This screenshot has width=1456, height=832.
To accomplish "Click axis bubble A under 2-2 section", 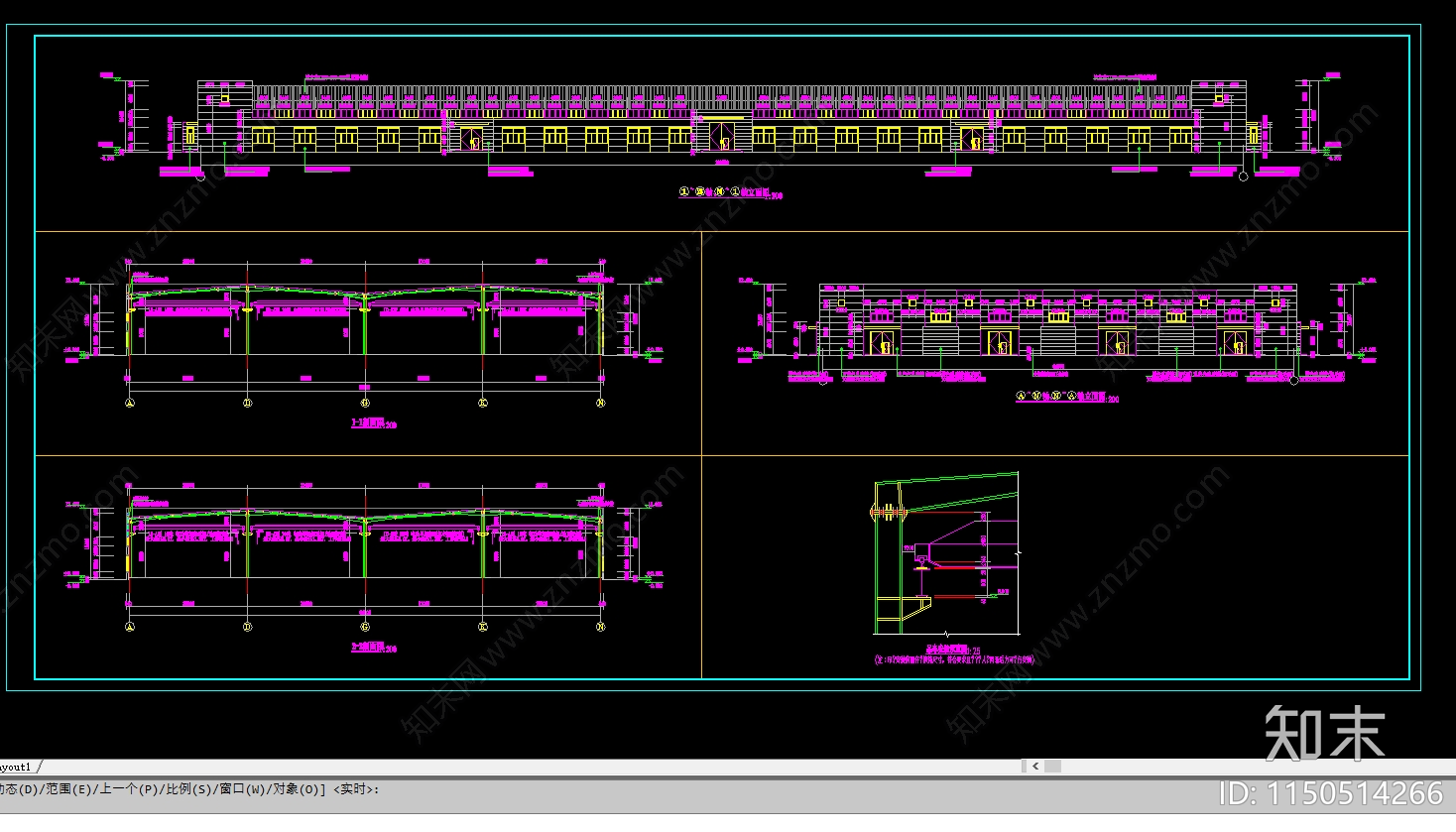I will [130, 627].
